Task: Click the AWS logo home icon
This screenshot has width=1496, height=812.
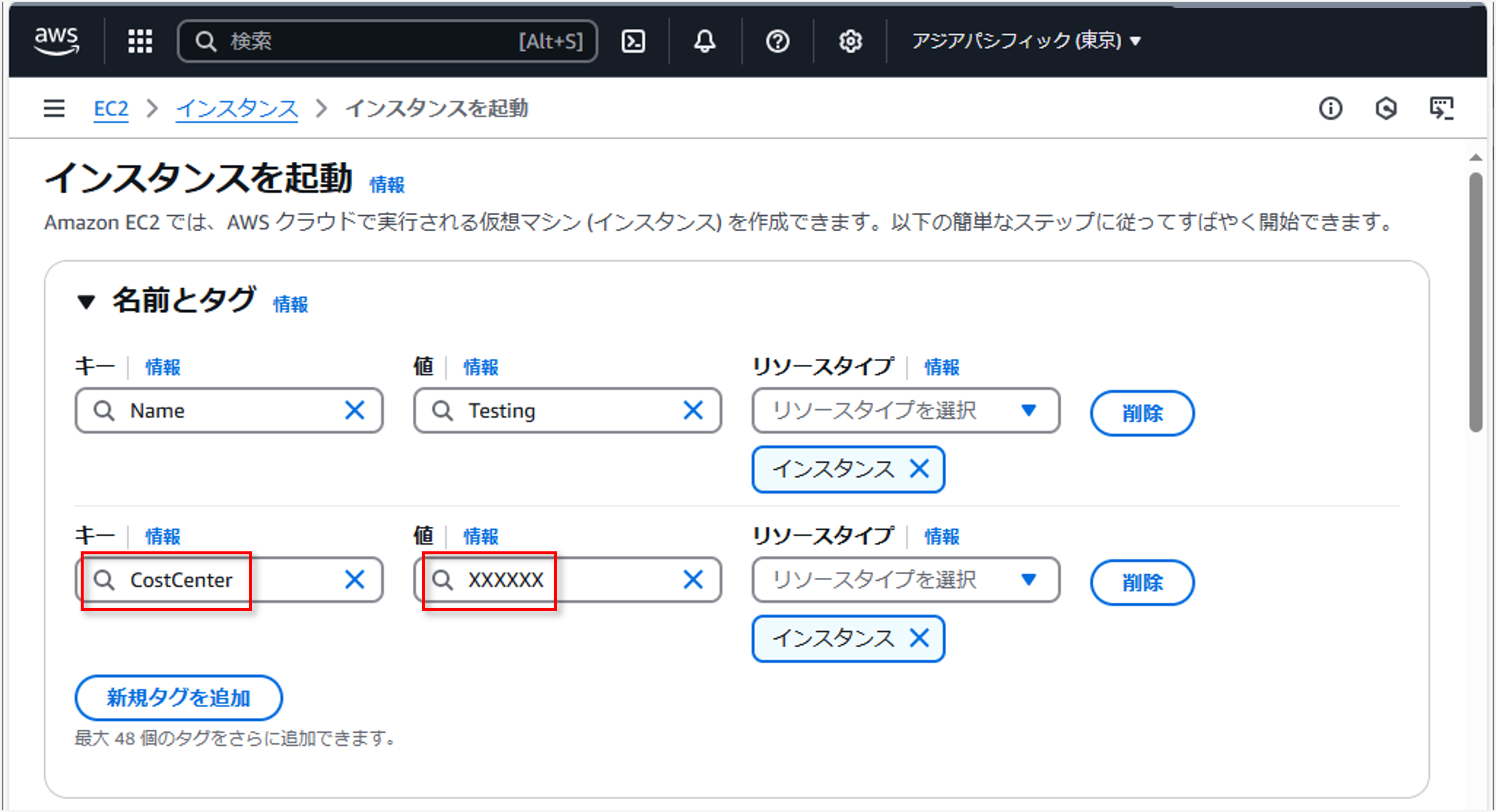Action: point(56,41)
